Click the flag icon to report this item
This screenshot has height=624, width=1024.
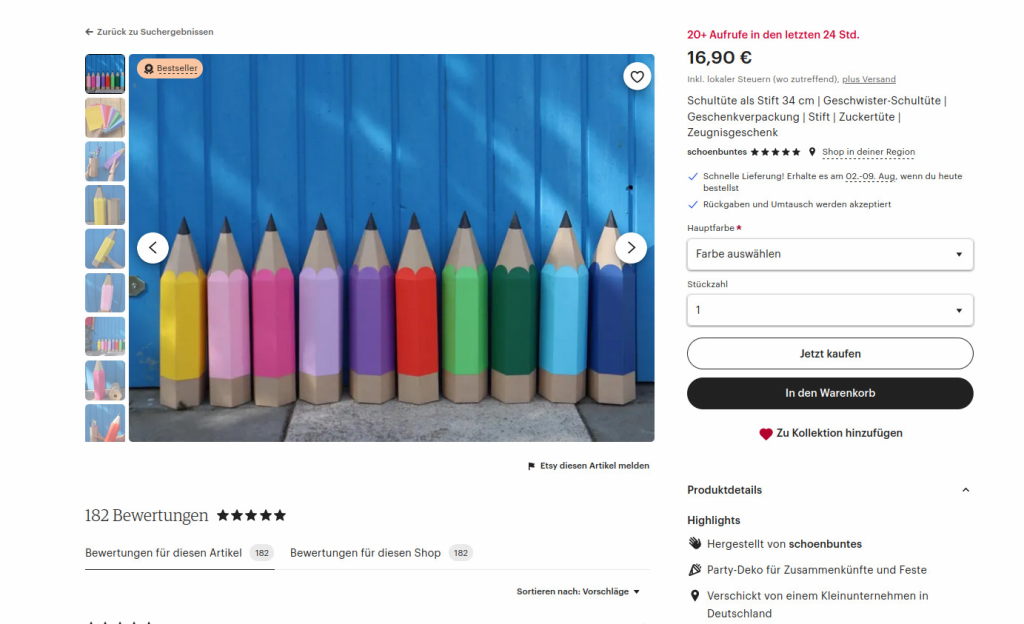[531, 466]
